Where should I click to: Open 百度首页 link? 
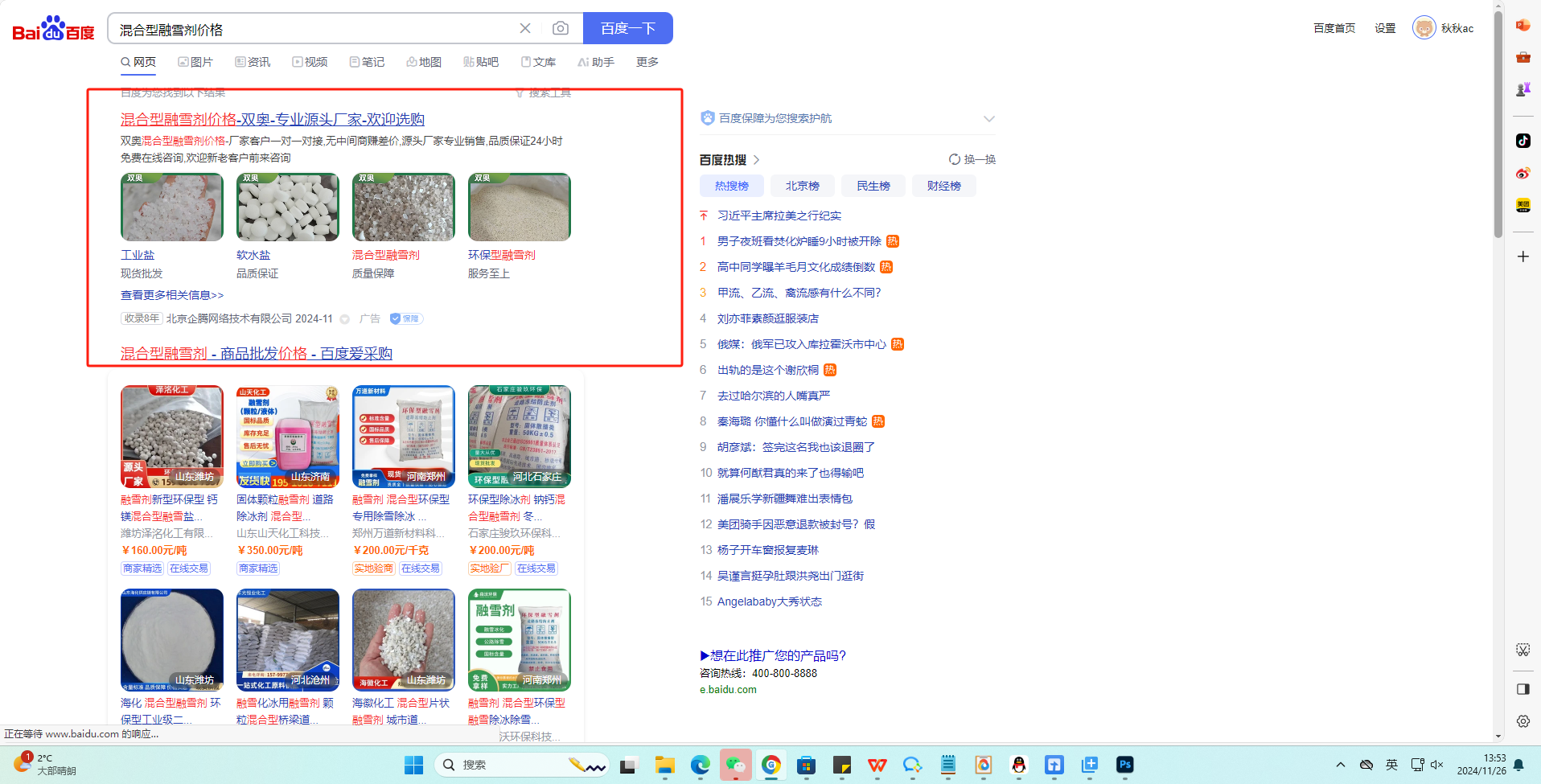[x=1334, y=28]
